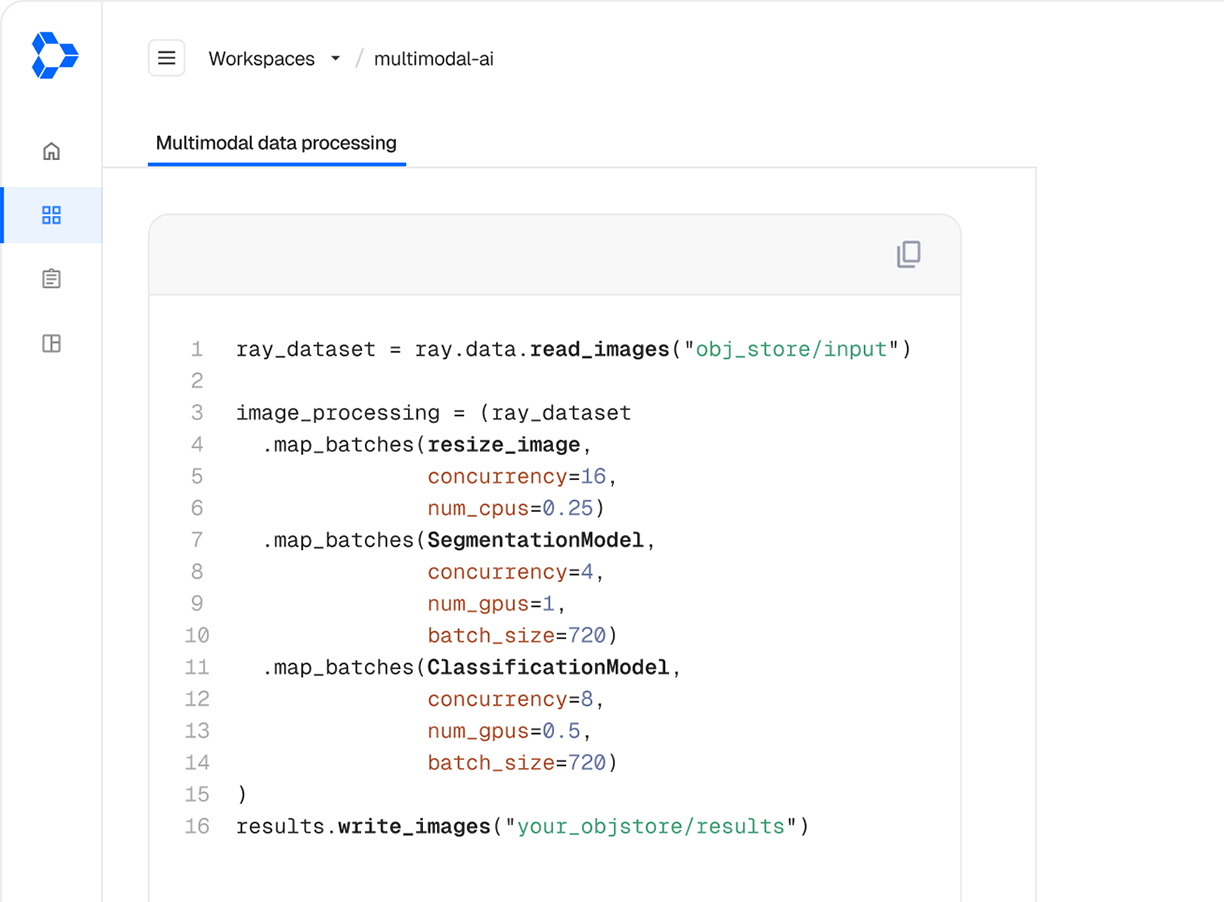The image size is (1224, 902).
Task: Select the grid dashboard icon in sidebar
Action: [x=51, y=214]
